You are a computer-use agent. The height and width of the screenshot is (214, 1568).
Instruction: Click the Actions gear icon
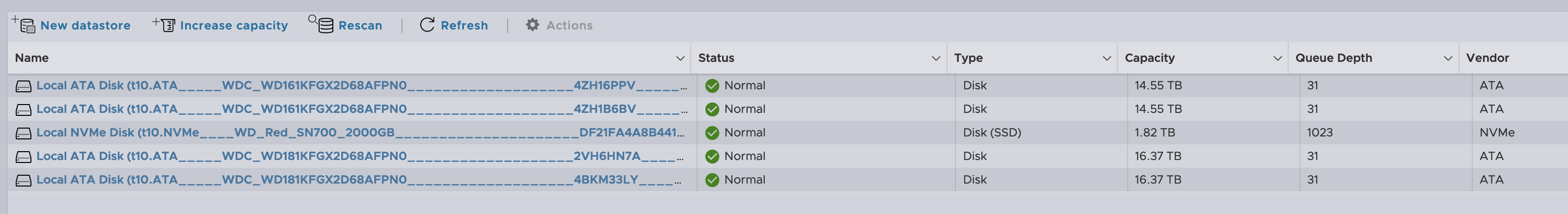point(533,25)
